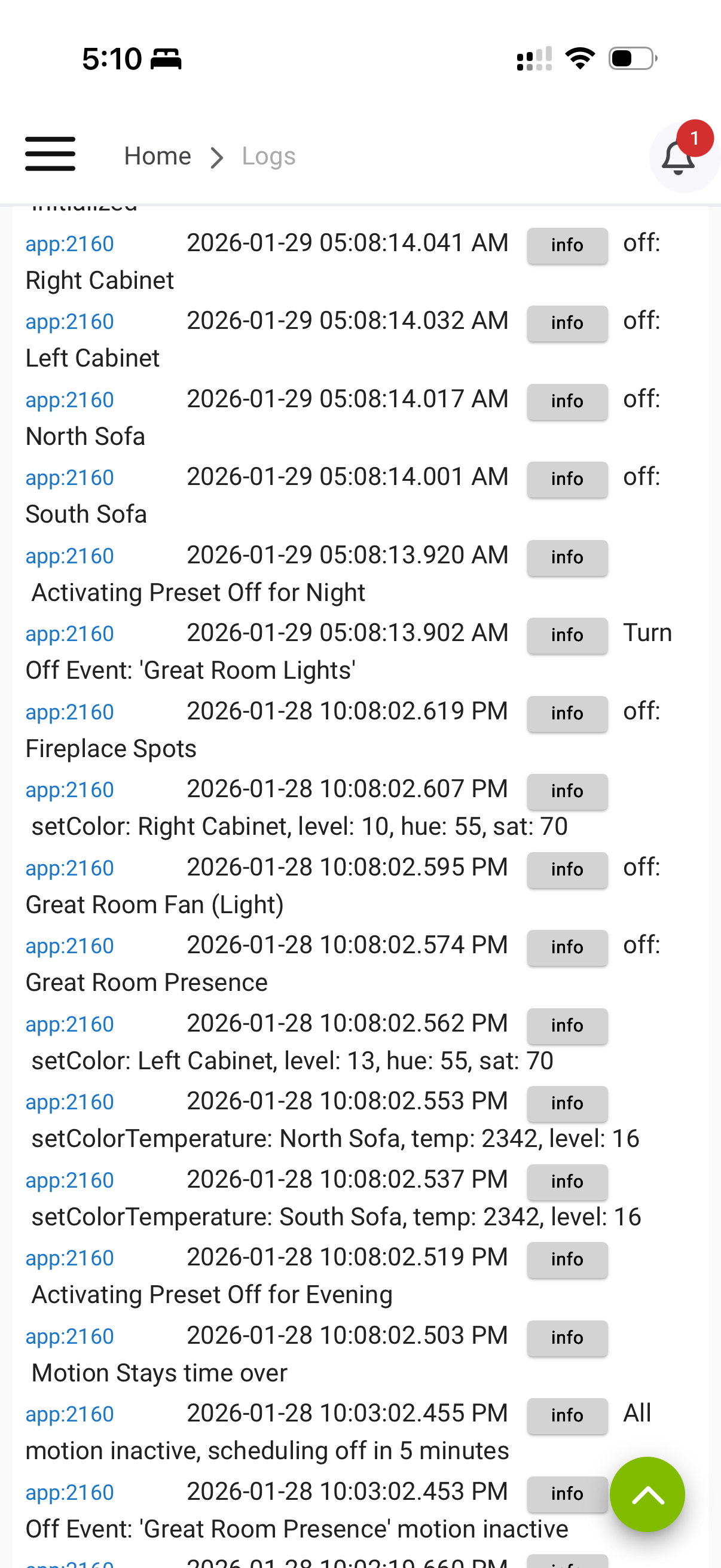The image size is (721, 1568).
Task: Select the 'Activating Preset Off for Evening' message
Action: pos(212,1295)
